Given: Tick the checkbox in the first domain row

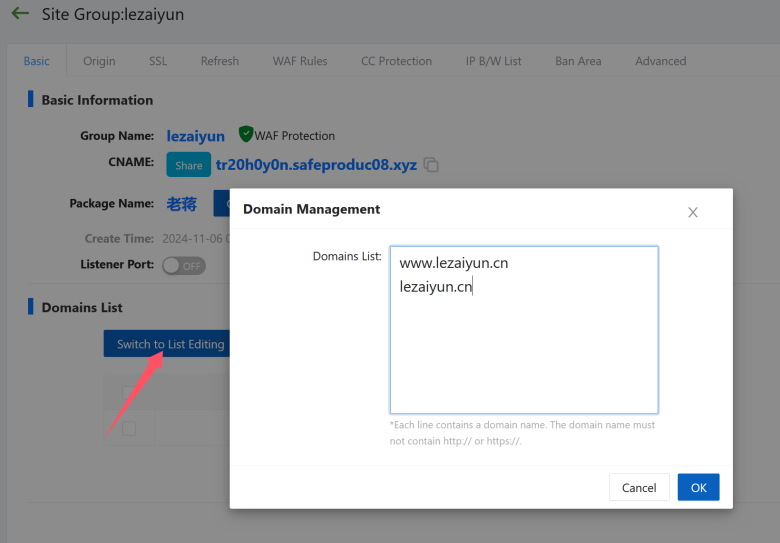Looking at the screenshot, I should (129, 428).
